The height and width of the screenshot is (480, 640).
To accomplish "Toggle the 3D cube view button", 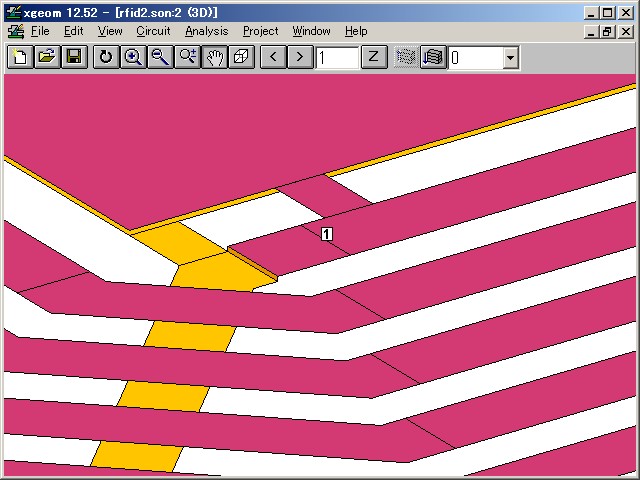I will click(241, 57).
